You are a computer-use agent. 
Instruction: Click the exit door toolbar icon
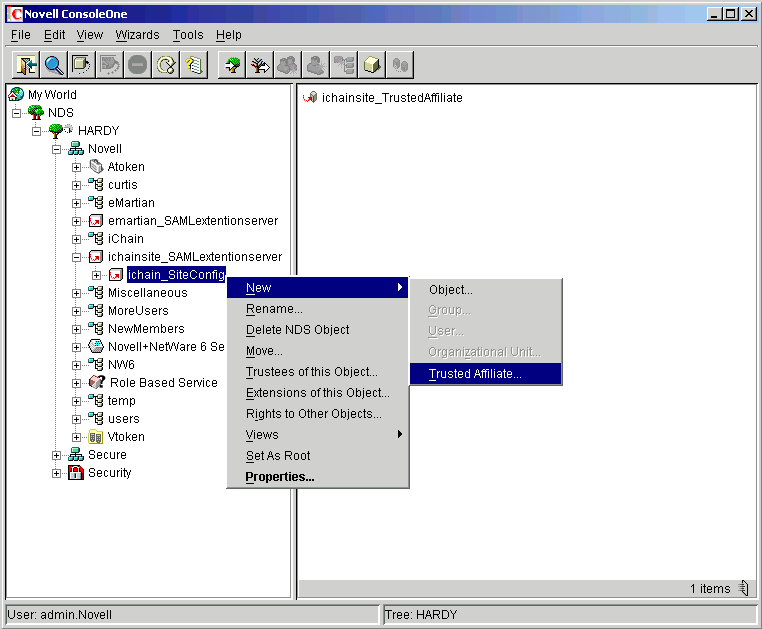click(x=26, y=65)
